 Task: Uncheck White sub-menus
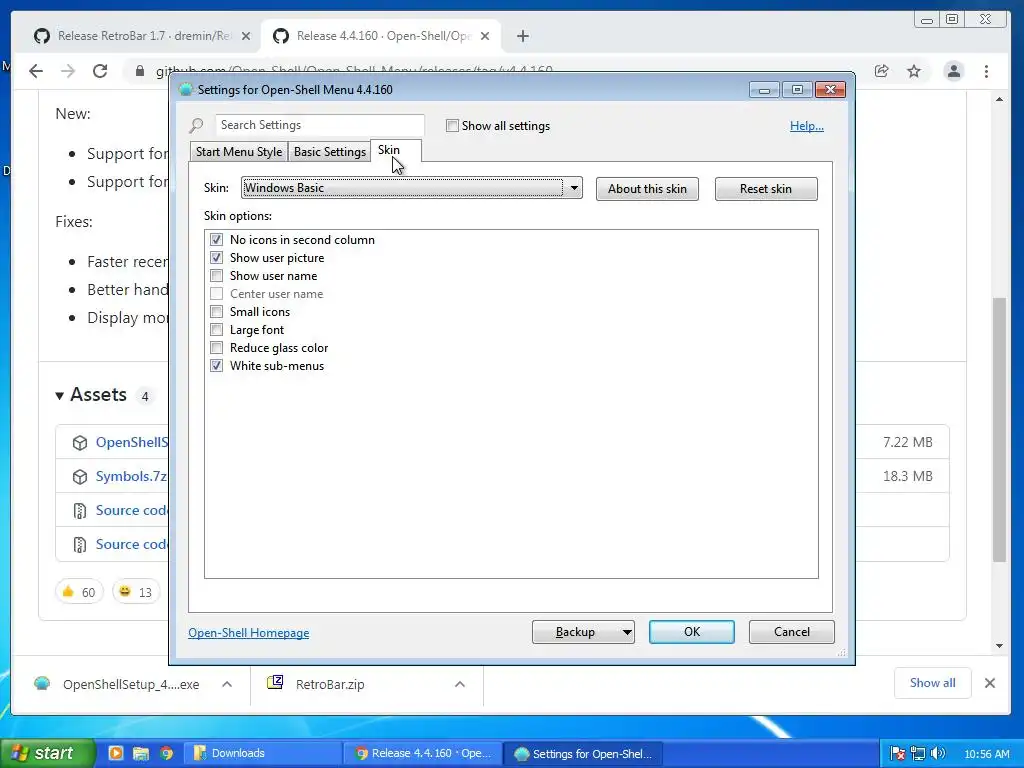(x=216, y=366)
